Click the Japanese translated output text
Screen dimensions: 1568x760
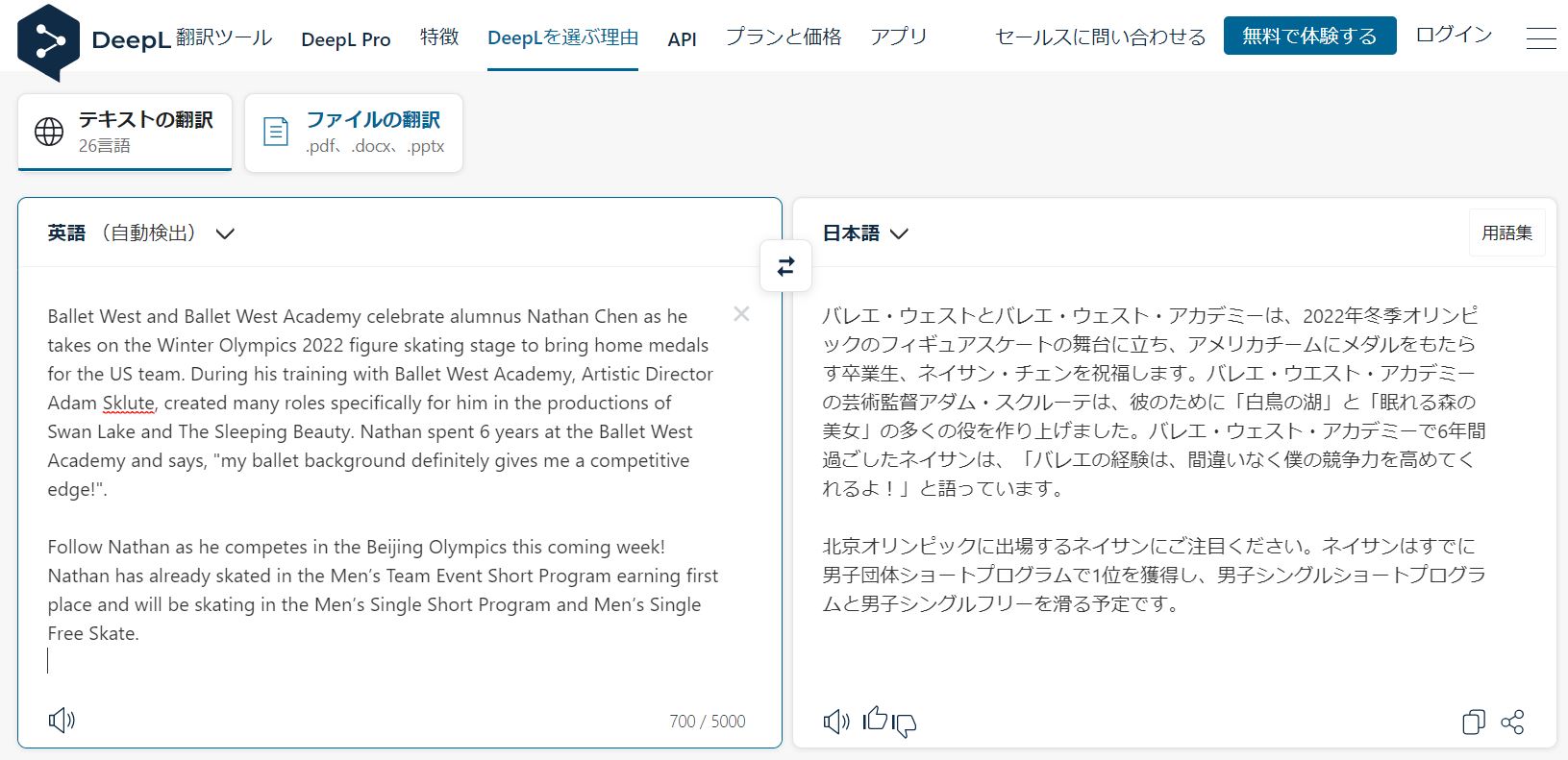pos(1154,459)
